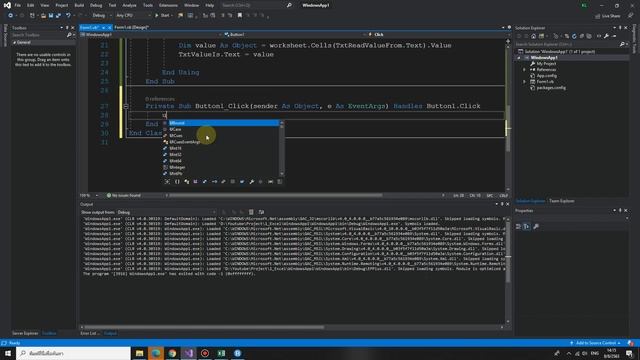The height and width of the screenshot is (360, 640).
Task: Click the bookmark toolbar icon
Action: 240,16
